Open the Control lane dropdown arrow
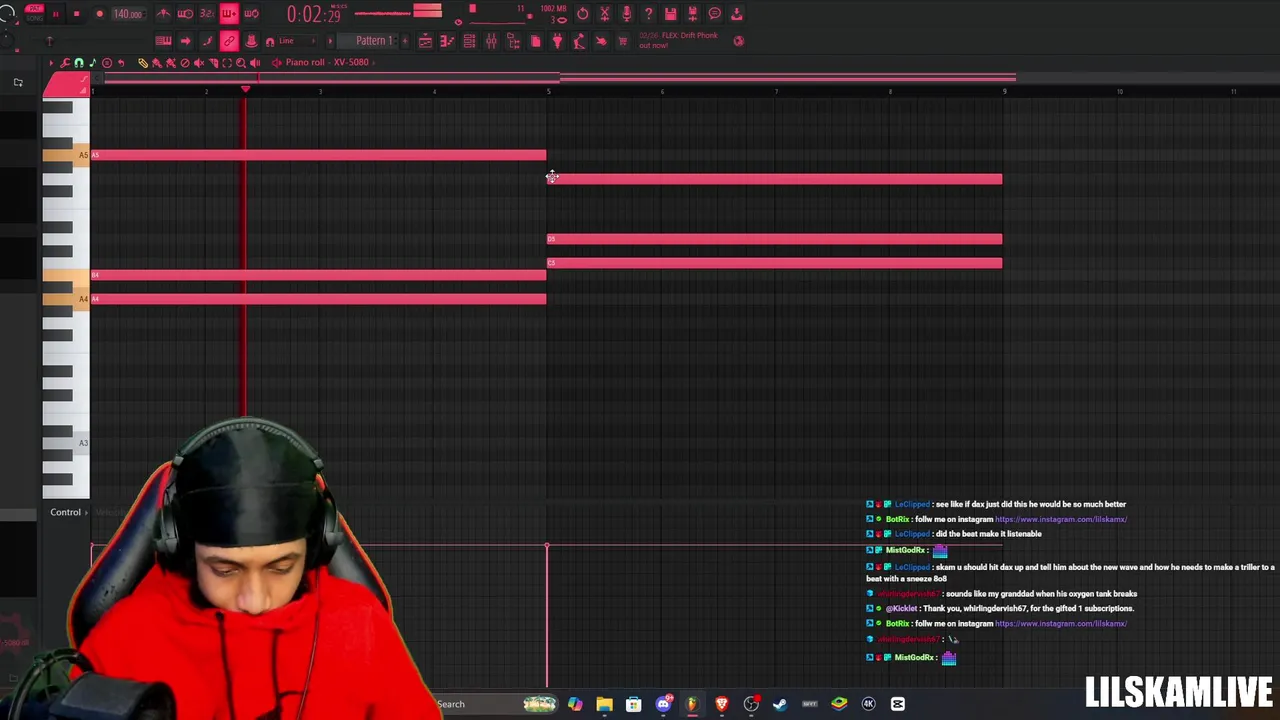Screen dimensions: 1280x720 point(86,512)
